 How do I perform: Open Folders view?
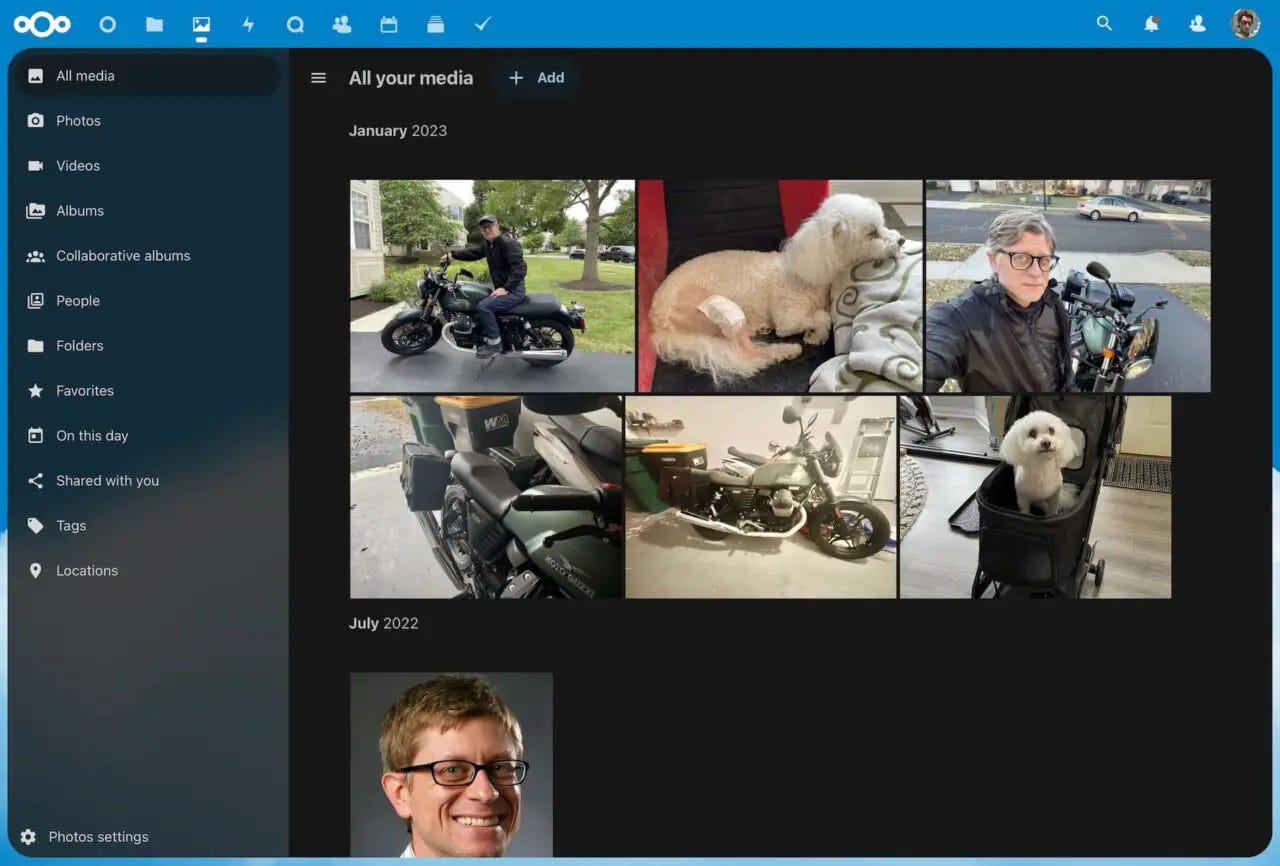tap(148, 346)
